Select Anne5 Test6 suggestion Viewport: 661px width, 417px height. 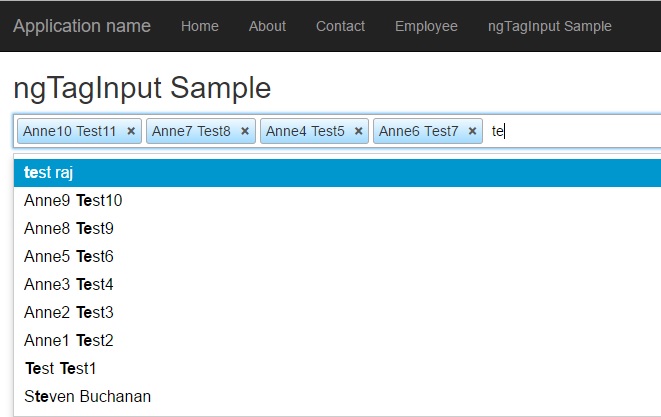69,257
